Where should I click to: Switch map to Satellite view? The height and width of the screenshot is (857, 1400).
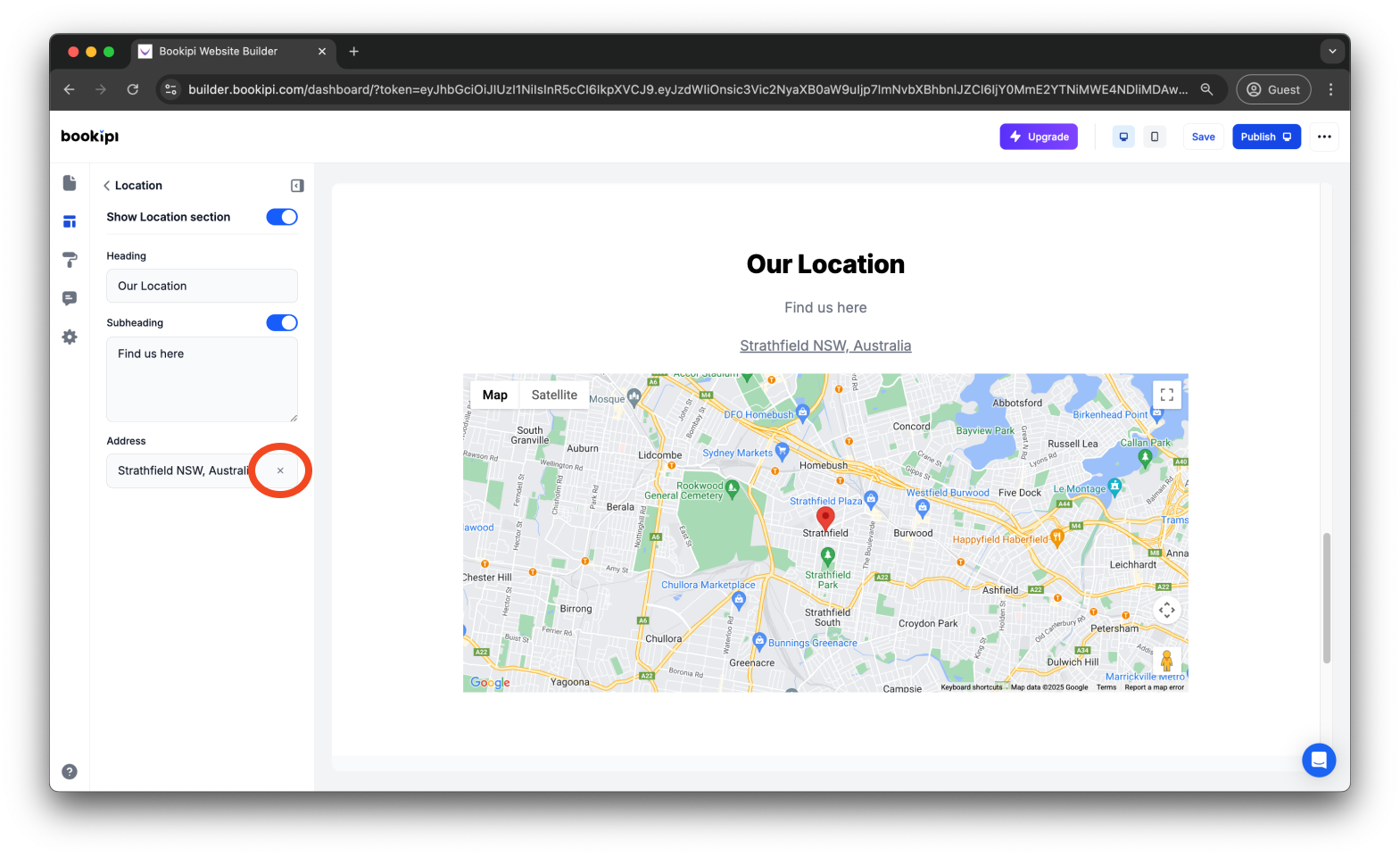554,395
